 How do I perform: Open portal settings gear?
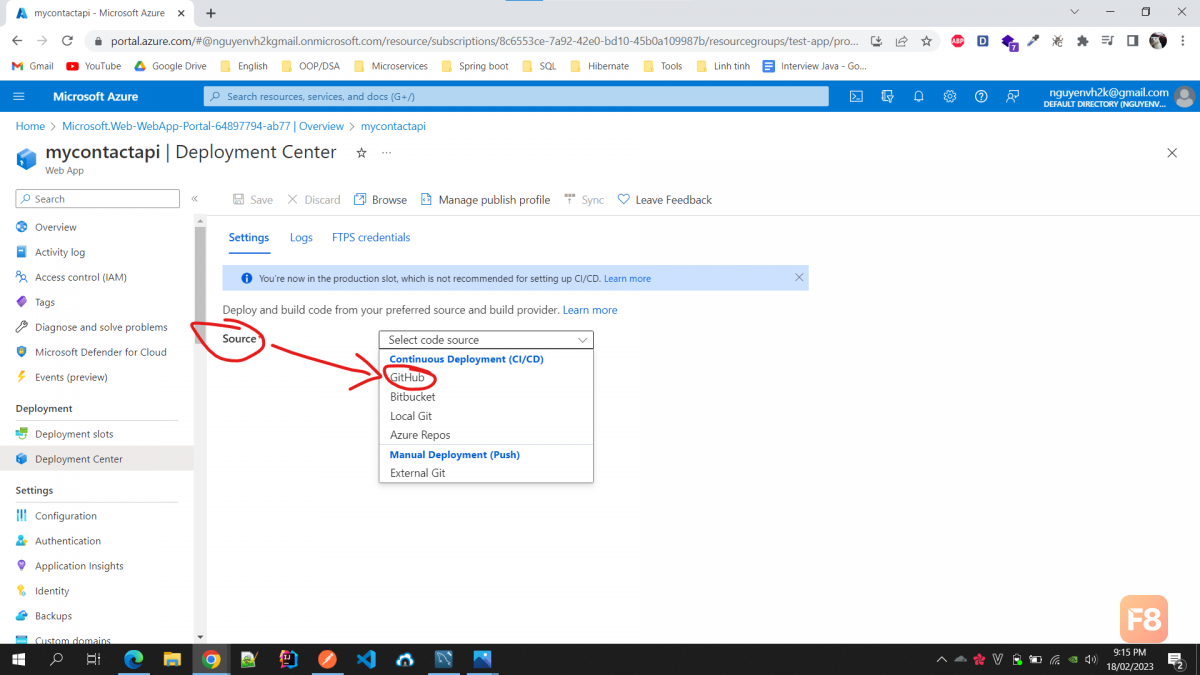950,96
